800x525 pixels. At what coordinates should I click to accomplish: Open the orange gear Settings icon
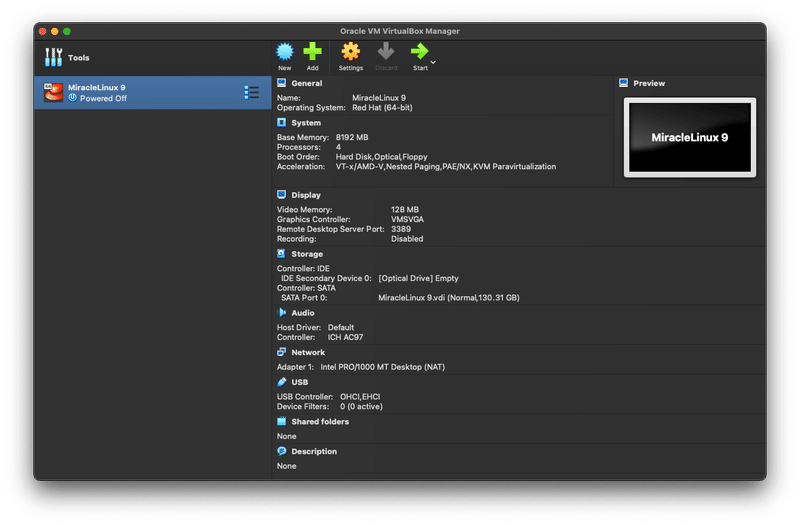[351, 52]
